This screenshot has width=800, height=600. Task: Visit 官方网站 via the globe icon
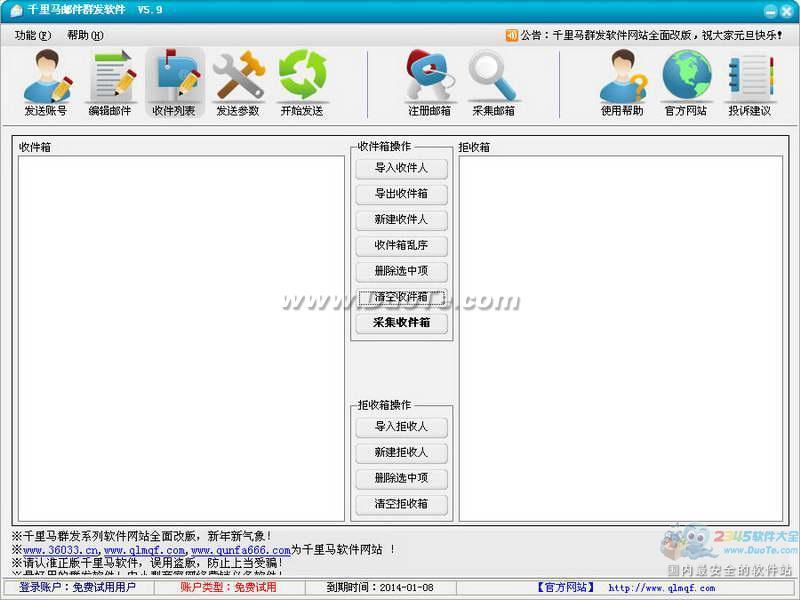(x=686, y=83)
